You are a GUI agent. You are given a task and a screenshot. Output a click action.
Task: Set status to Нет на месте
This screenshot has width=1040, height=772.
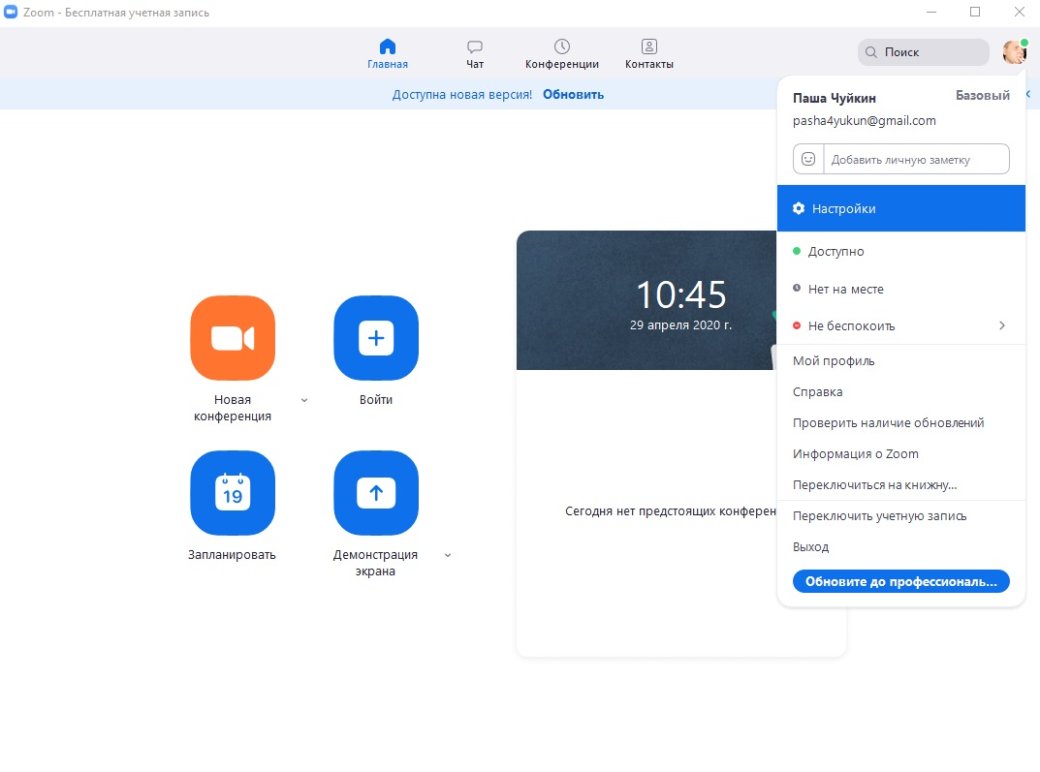901,289
